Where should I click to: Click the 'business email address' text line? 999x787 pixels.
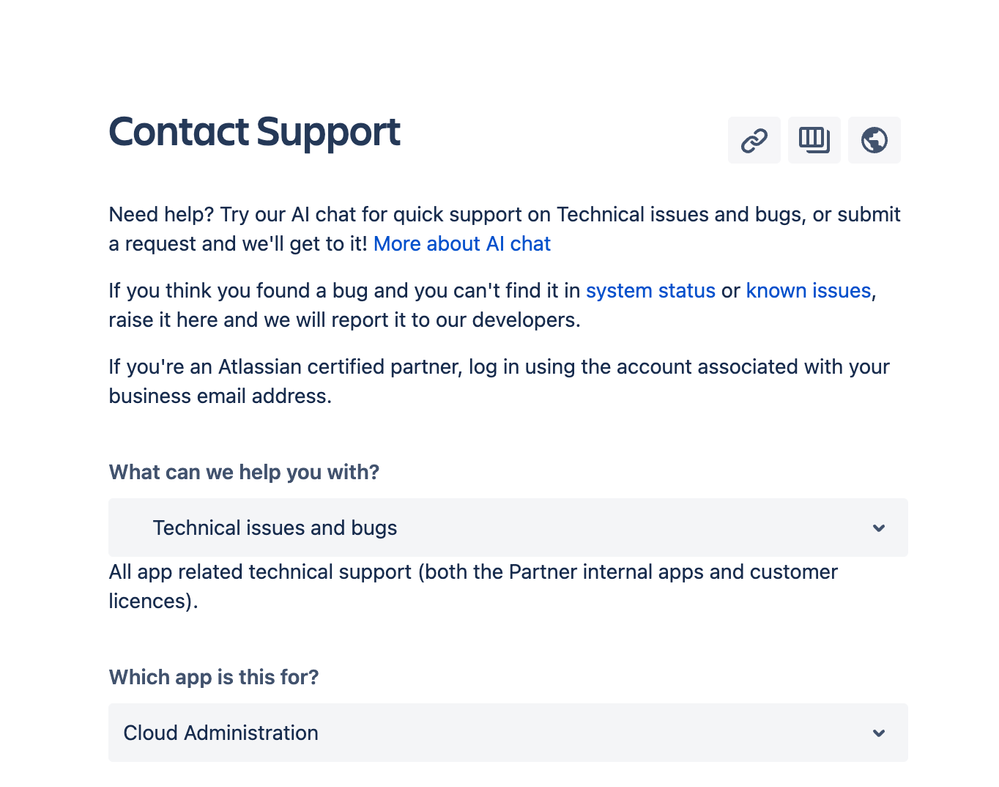pos(220,396)
